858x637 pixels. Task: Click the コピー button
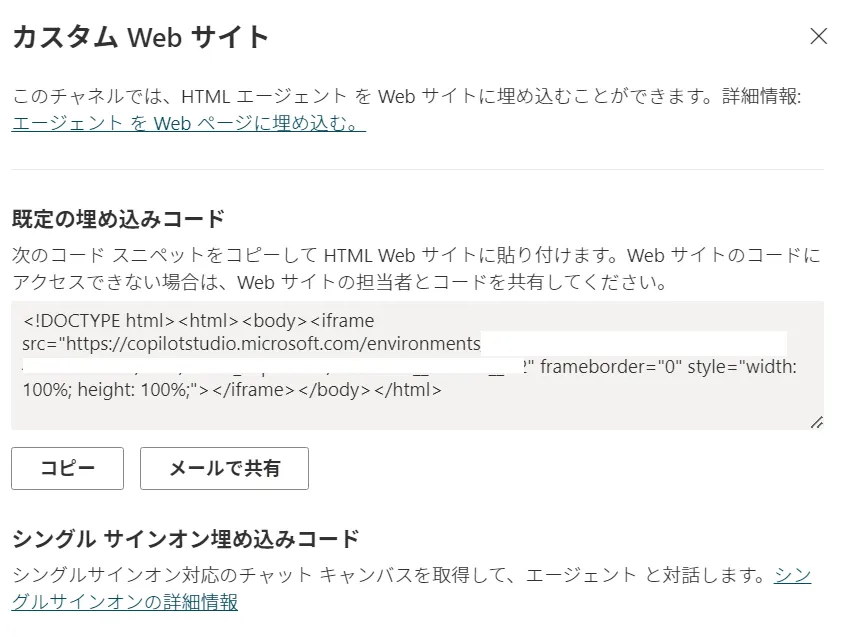coord(67,468)
